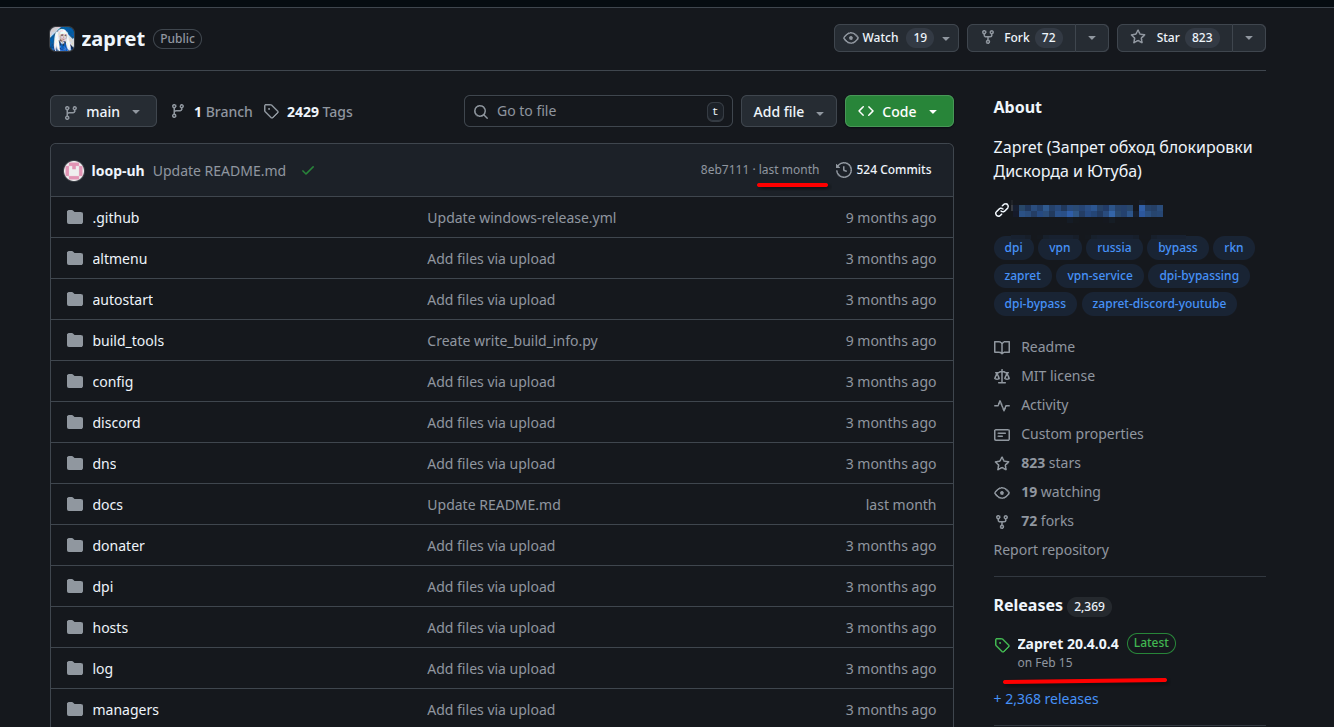Open loop-uh's avatar in the commit bar
This screenshot has width=1334, height=727.
pyautogui.click(x=74, y=171)
